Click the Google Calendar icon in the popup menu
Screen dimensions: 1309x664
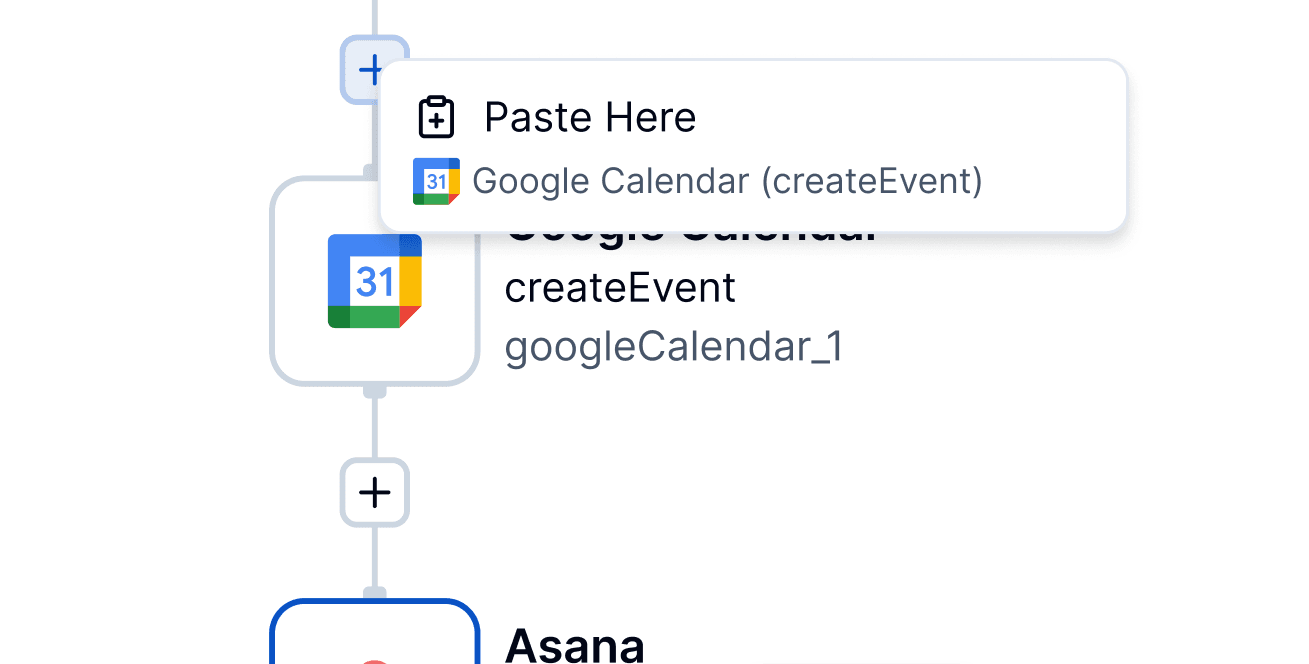(434, 181)
